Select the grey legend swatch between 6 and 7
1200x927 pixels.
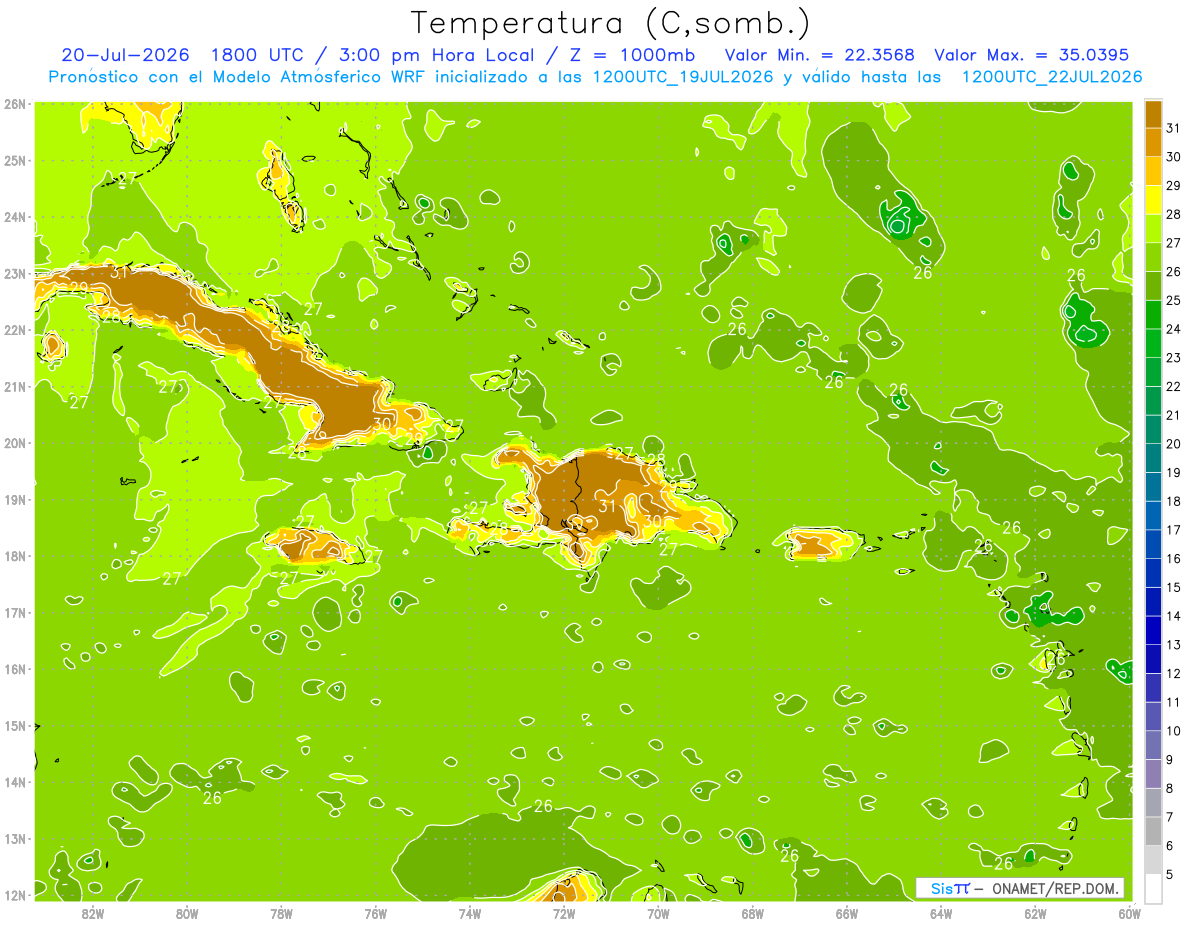[x=1153, y=831]
